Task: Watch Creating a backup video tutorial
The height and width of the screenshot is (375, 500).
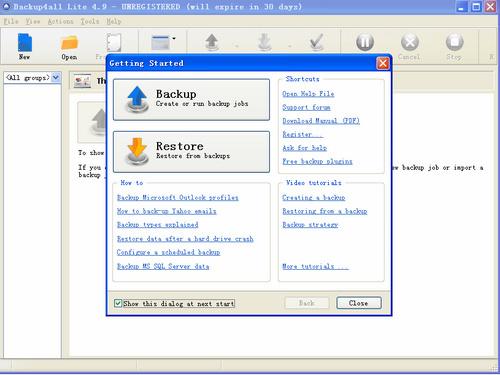Action: click(314, 197)
